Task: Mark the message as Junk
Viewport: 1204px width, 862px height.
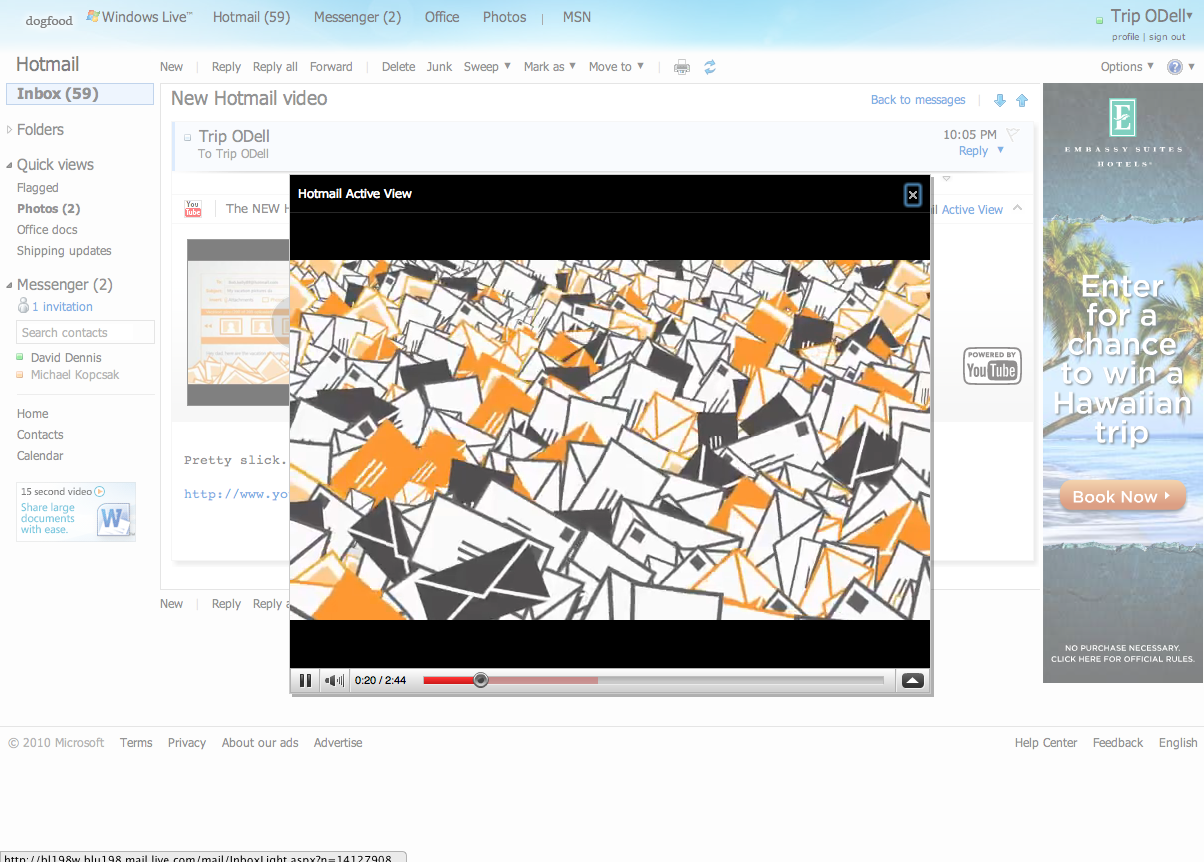Action: tap(440, 67)
